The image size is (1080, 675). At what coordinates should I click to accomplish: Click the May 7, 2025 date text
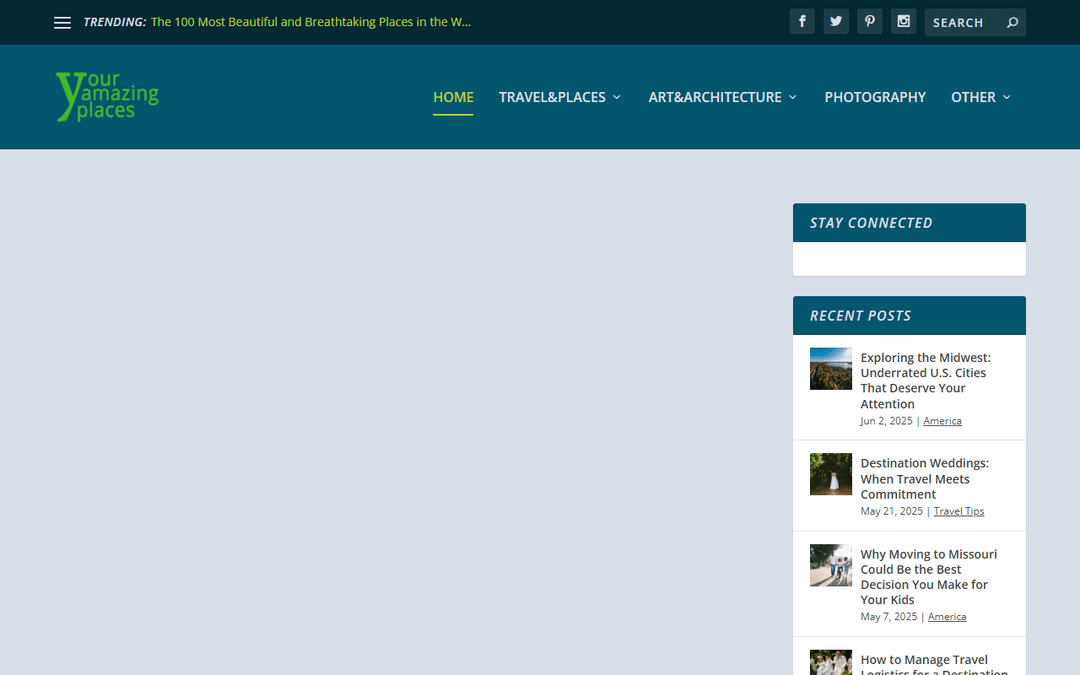(x=889, y=616)
